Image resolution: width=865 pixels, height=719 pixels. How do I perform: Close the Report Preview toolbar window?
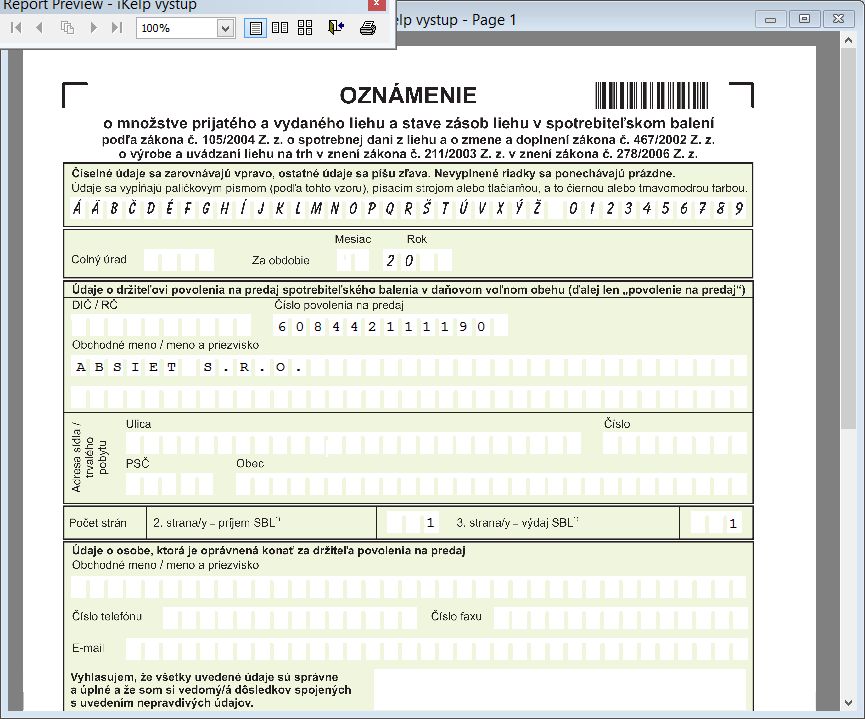coord(374,5)
